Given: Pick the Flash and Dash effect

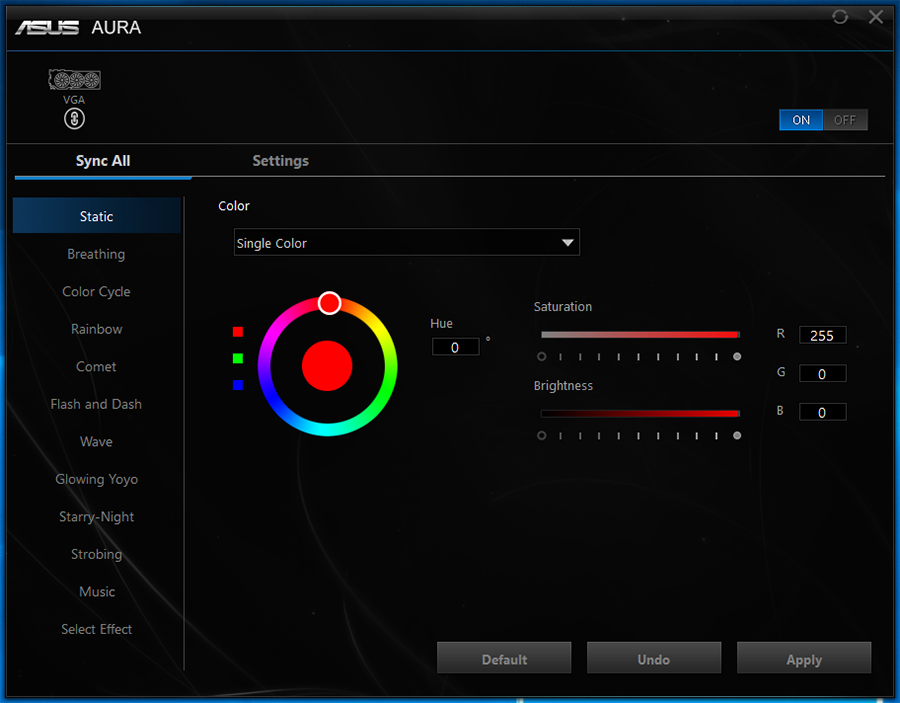Looking at the screenshot, I should tap(96, 404).
